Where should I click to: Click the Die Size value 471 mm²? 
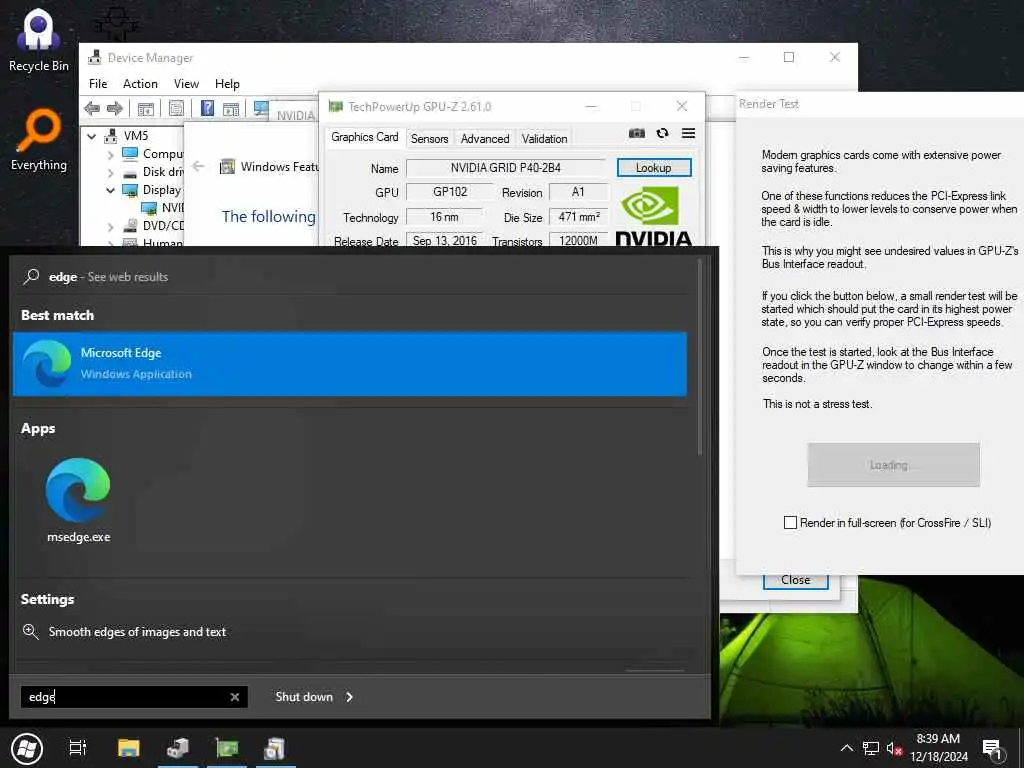[x=579, y=217]
